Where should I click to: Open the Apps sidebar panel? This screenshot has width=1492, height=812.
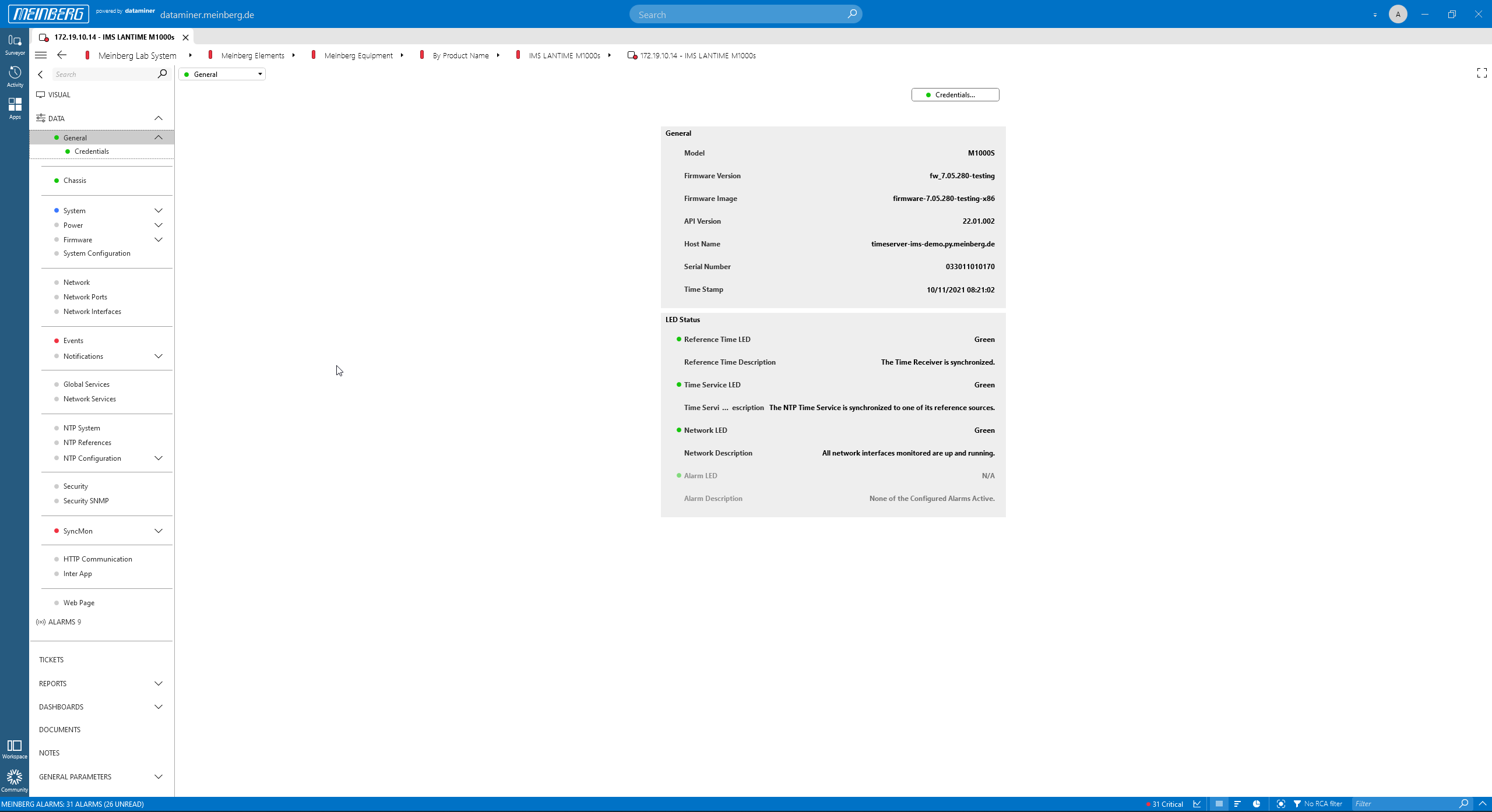(x=15, y=108)
